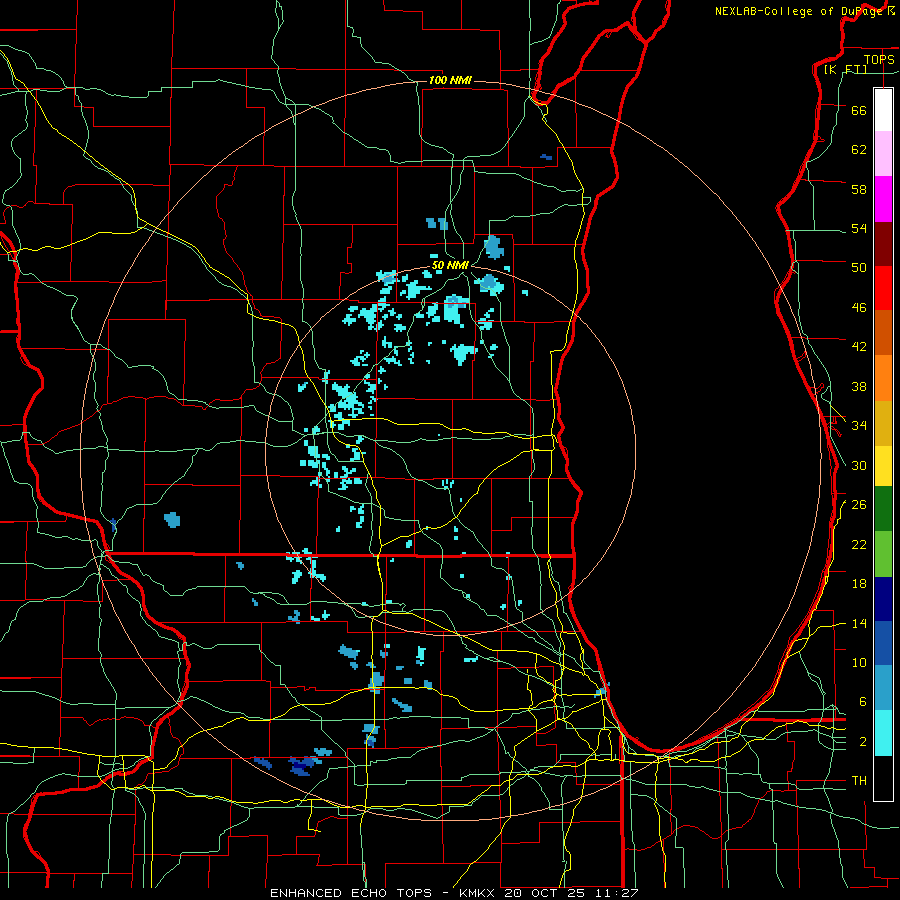The height and width of the screenshot is (900, 900).
Task: Click the legend value "14"
Action: click(859, 624)
